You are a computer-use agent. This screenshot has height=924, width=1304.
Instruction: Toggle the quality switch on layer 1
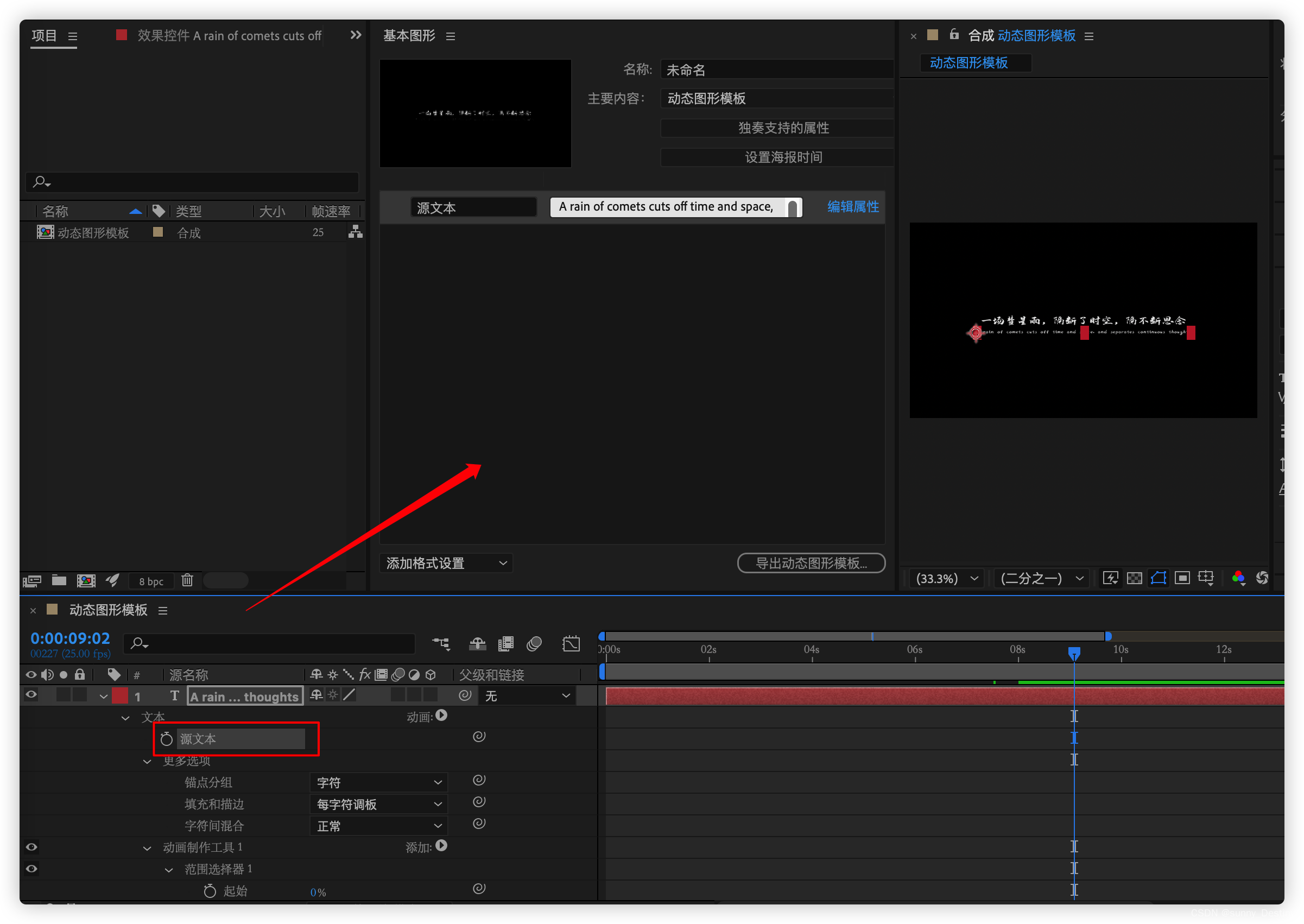(x=349, y=695)
